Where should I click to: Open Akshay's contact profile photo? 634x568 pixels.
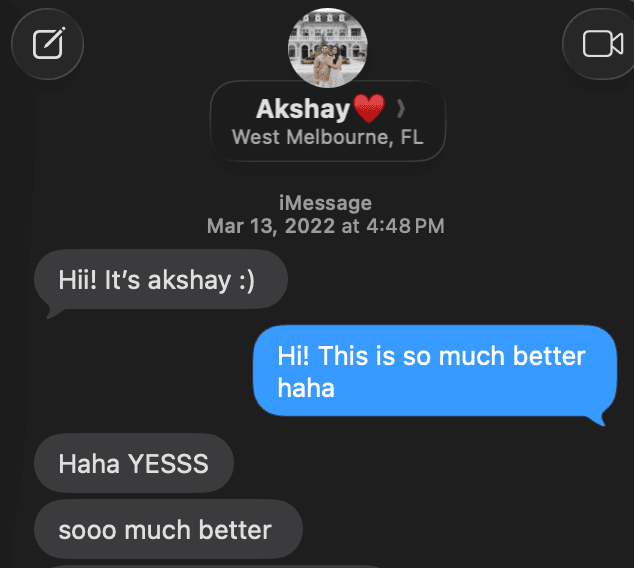[328, 48]
